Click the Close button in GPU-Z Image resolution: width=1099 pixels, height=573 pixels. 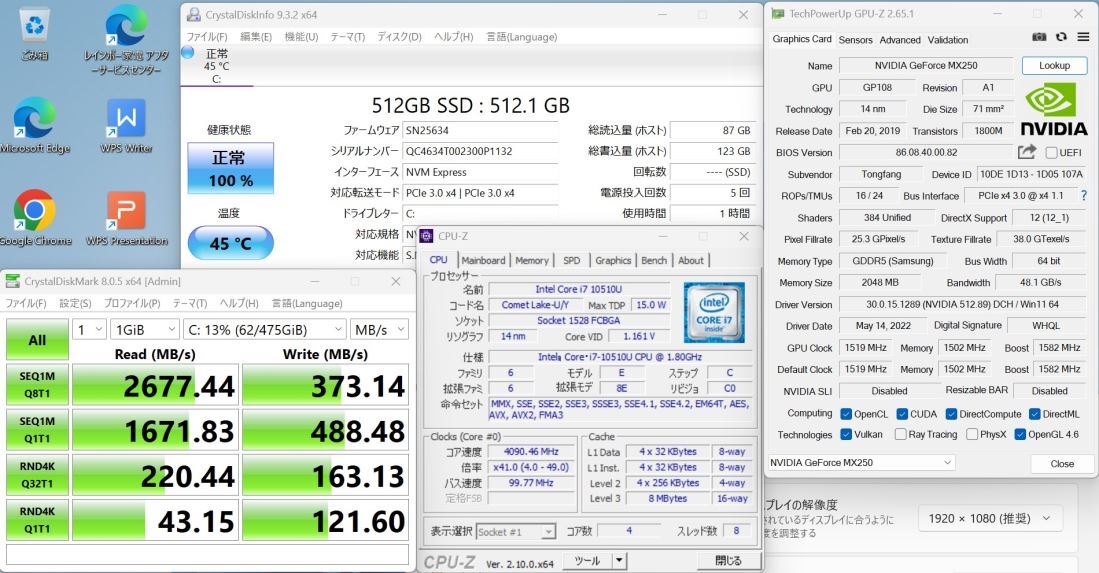pos(1062,464)
